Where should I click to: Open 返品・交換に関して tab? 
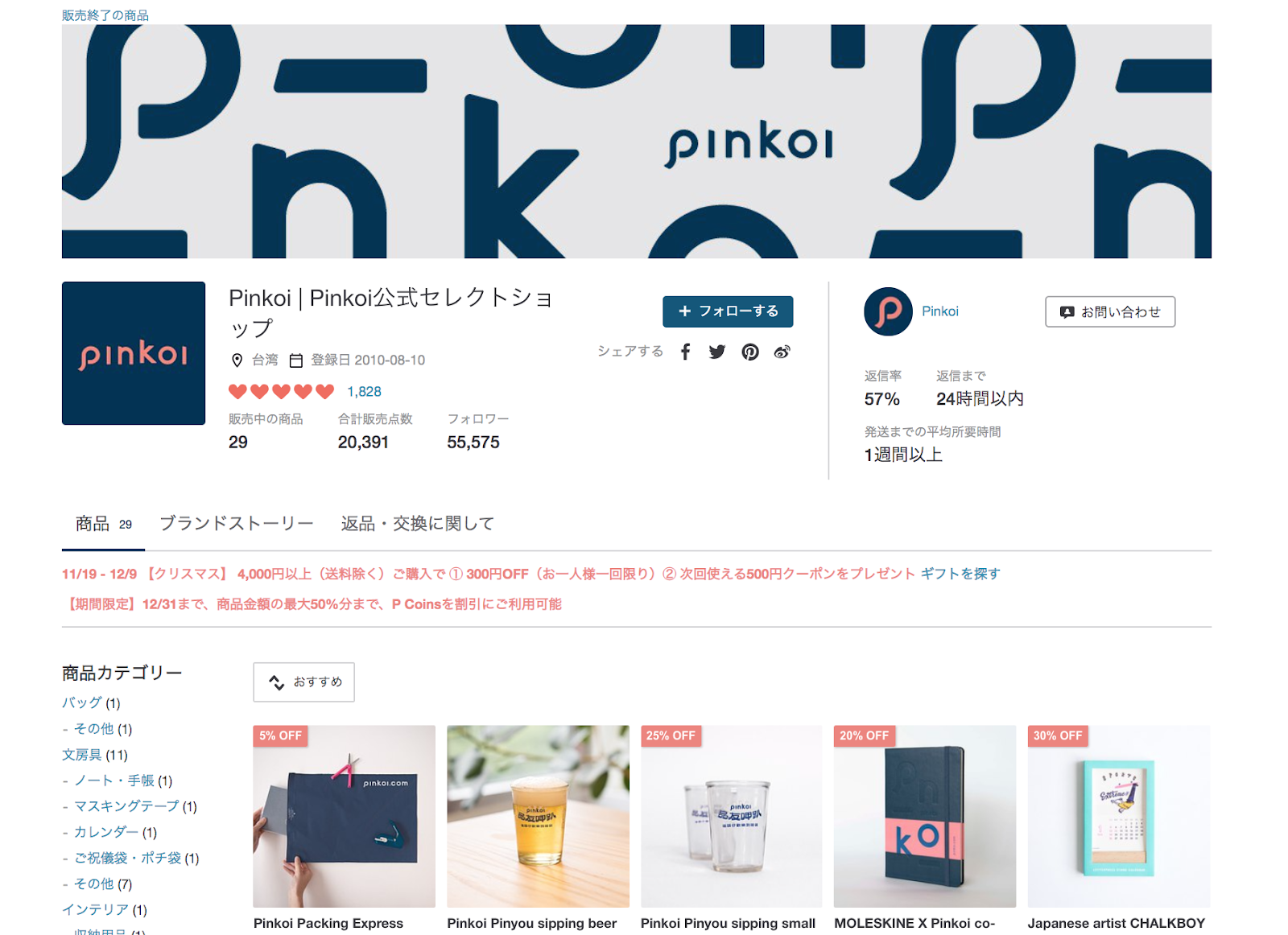417,524
